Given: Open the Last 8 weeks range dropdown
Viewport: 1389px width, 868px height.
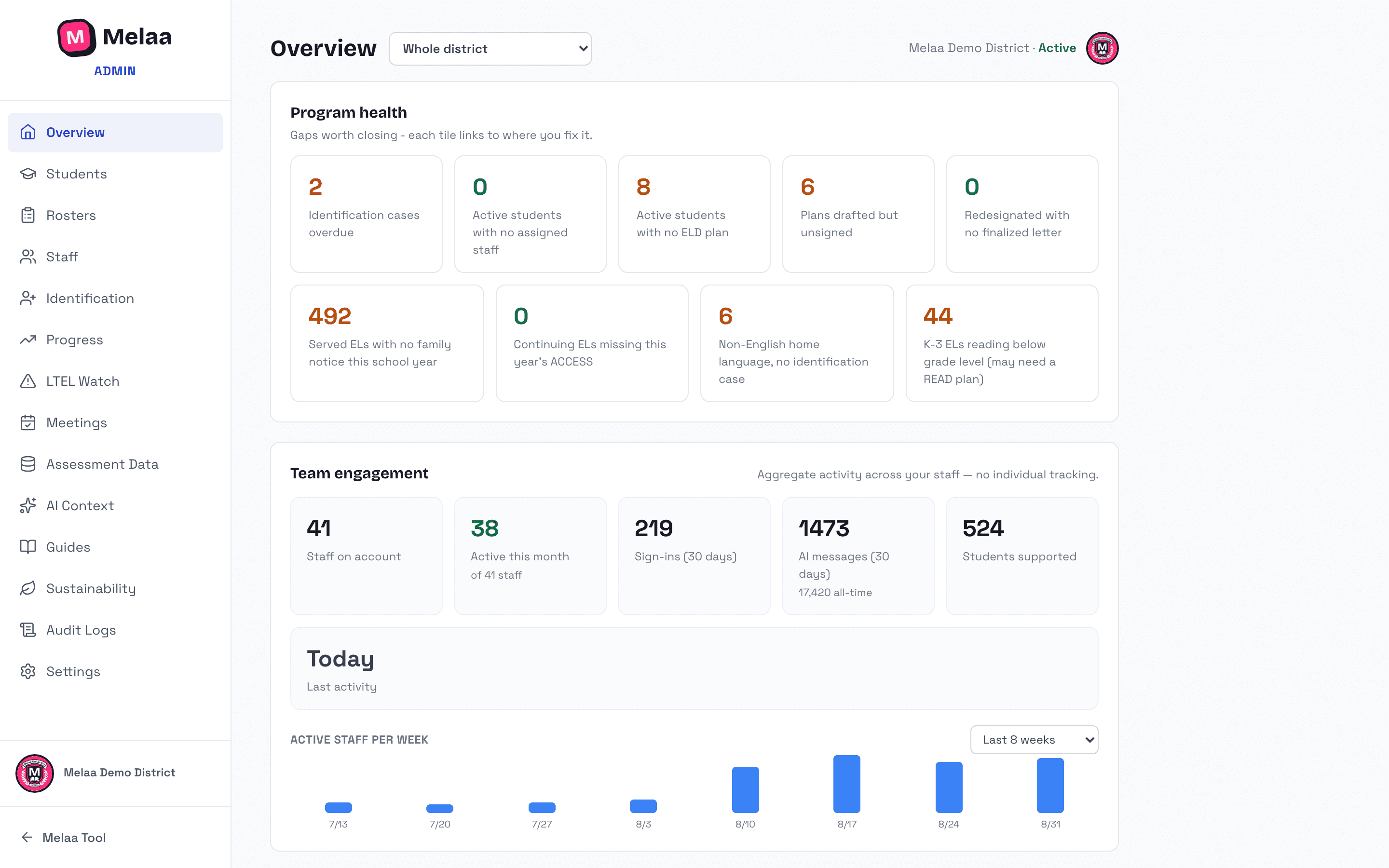Looking at the screenshot, I should [x=1034, y=739].
